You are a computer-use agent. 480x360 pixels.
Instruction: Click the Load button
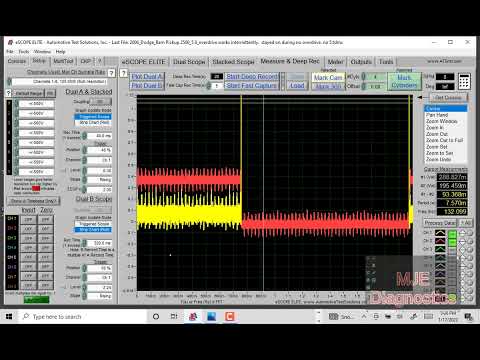click(x=297, y=86)
